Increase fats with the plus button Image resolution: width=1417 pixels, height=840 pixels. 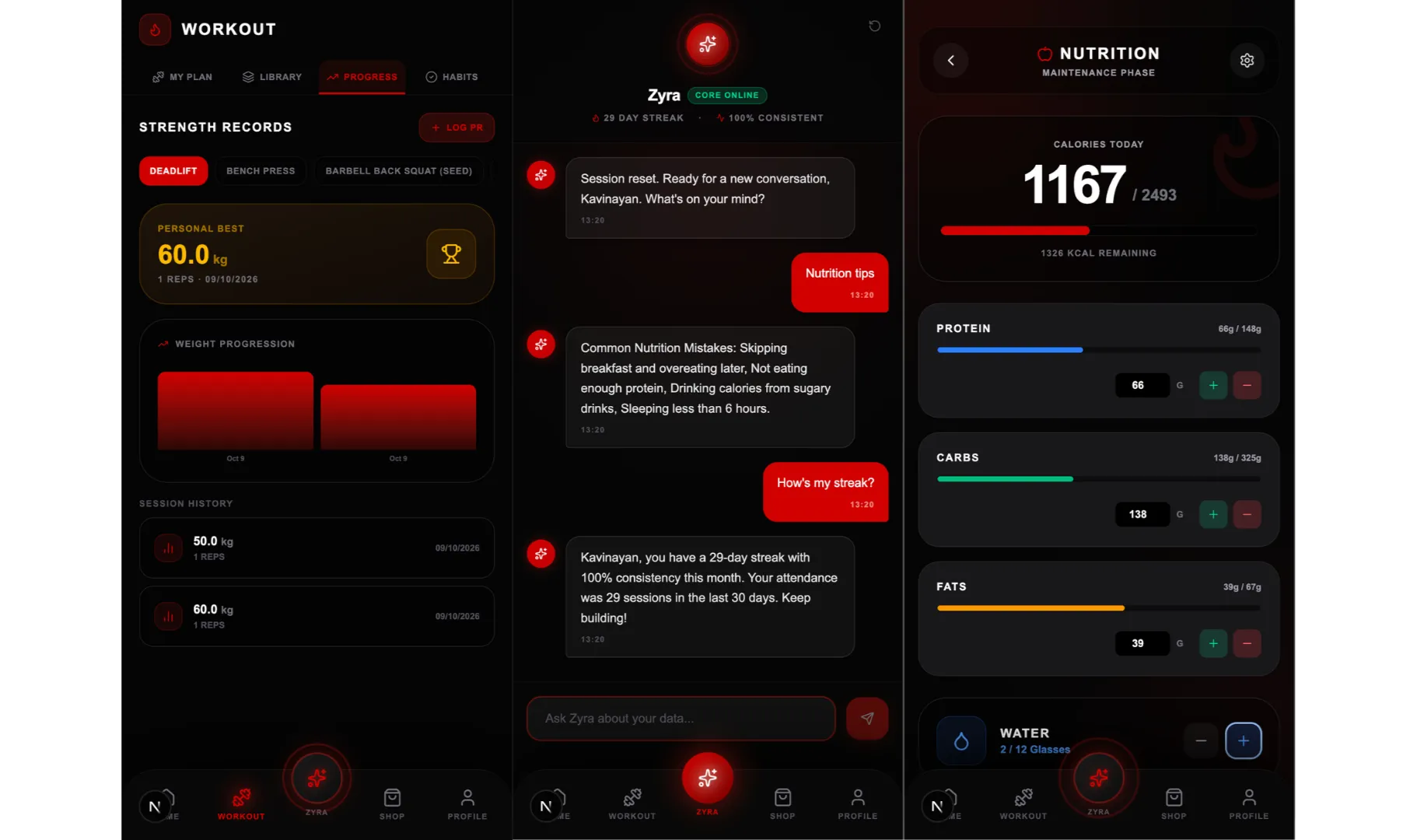pos(1212,643)
